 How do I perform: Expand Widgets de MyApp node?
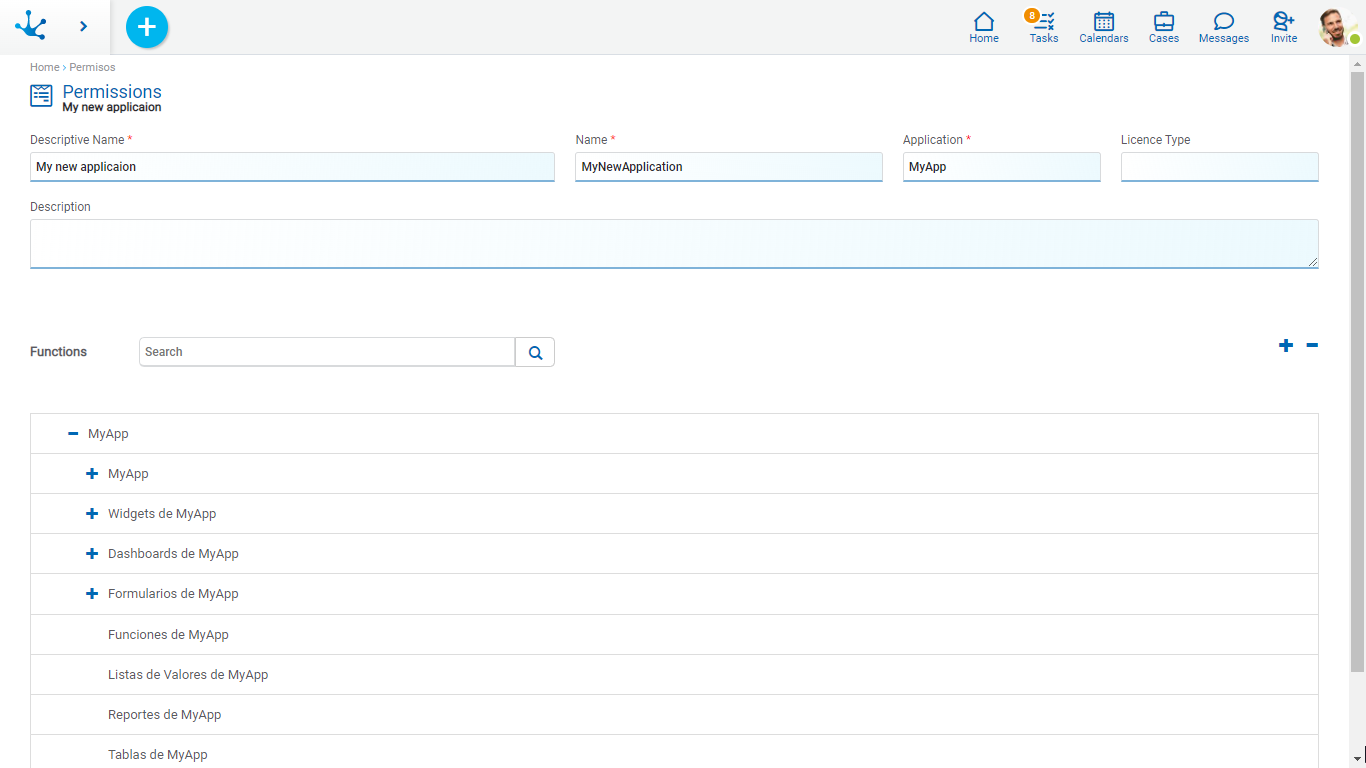(x=92, y=514)
